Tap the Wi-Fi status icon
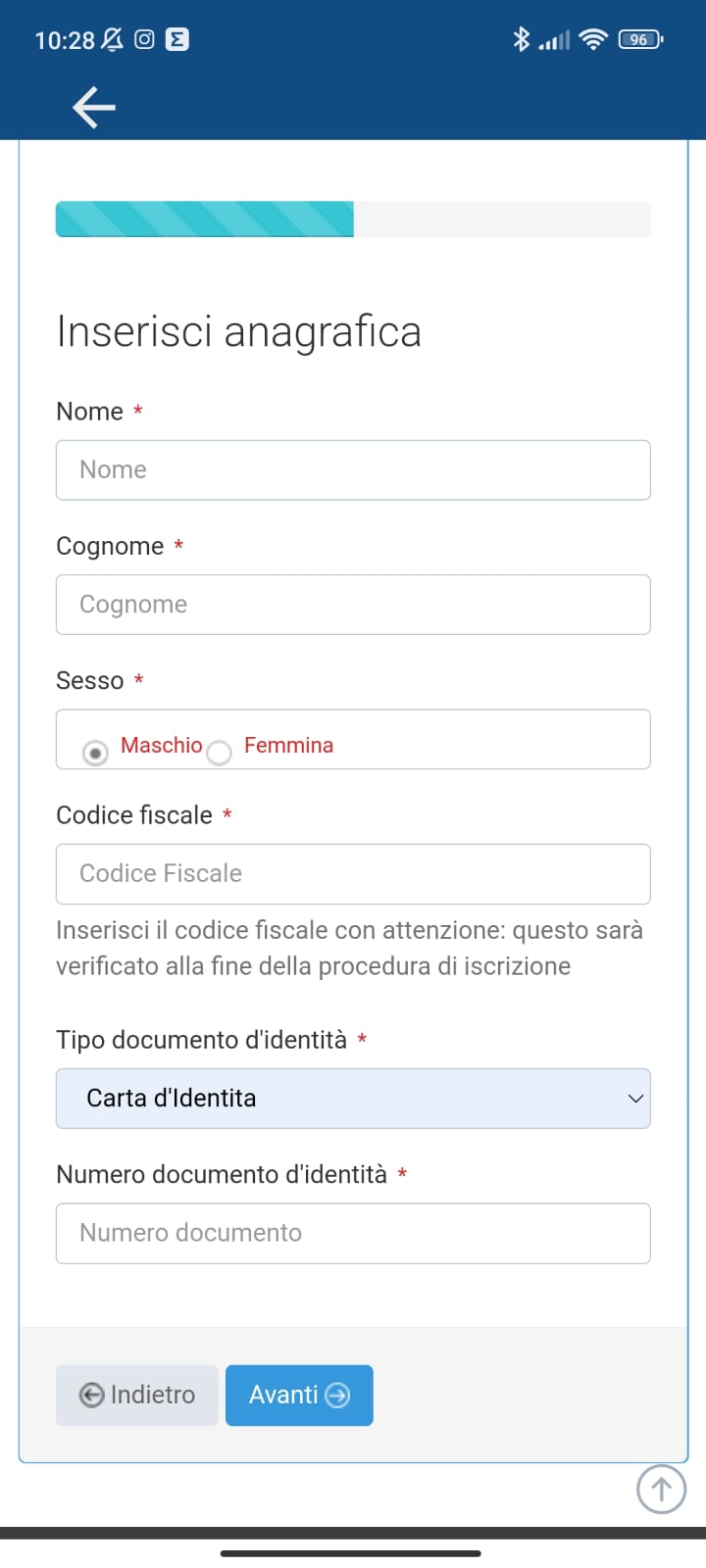The width and height of the screenshot is (706, 1568). tap(593, 39)
